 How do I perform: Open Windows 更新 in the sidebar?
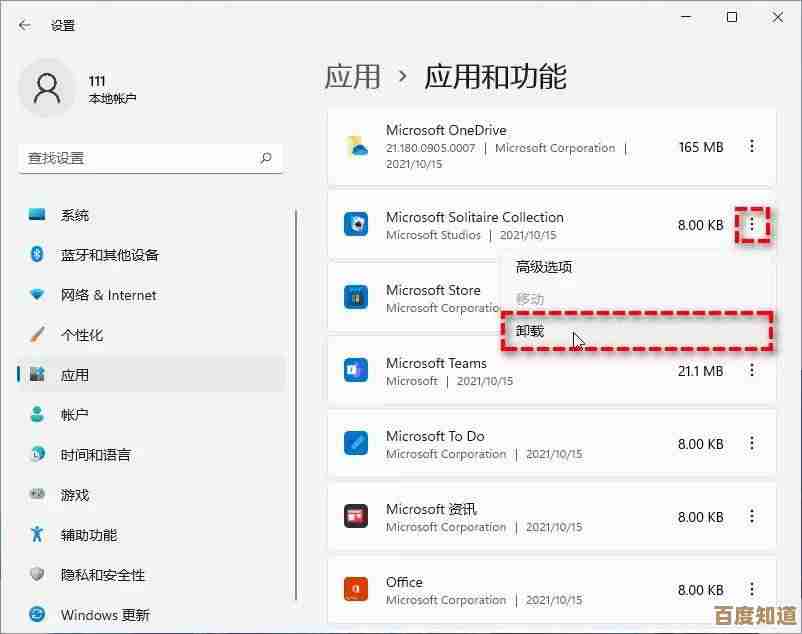[x=104, y=615]
